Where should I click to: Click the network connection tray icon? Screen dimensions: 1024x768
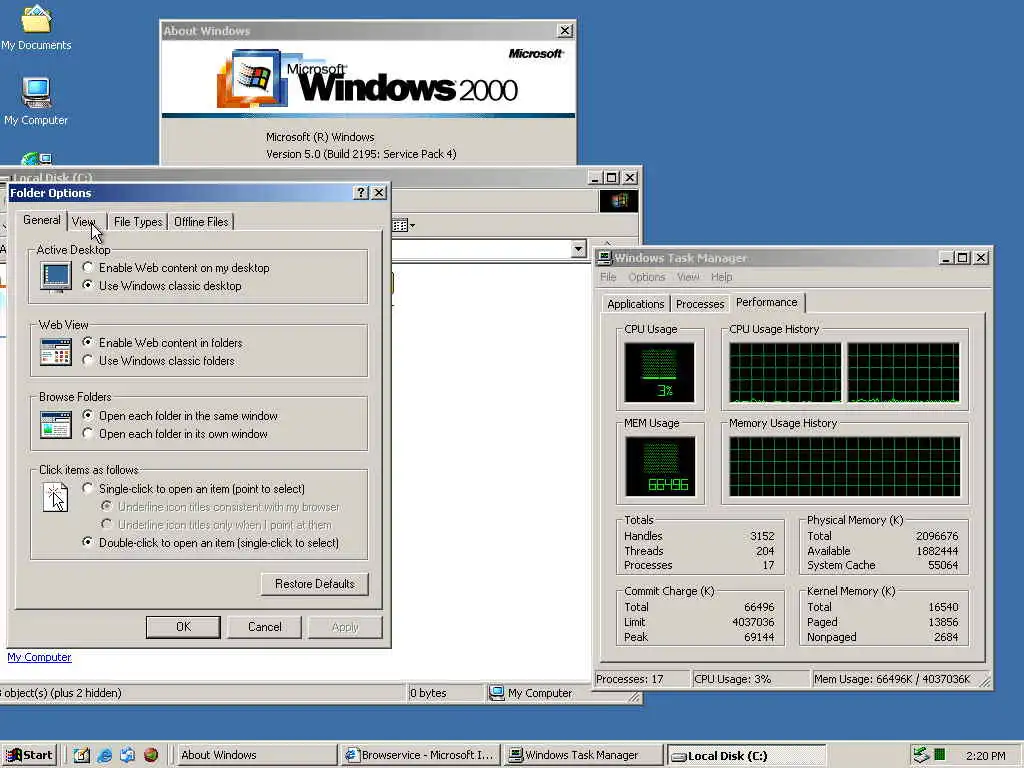click(x=921, y=755)
